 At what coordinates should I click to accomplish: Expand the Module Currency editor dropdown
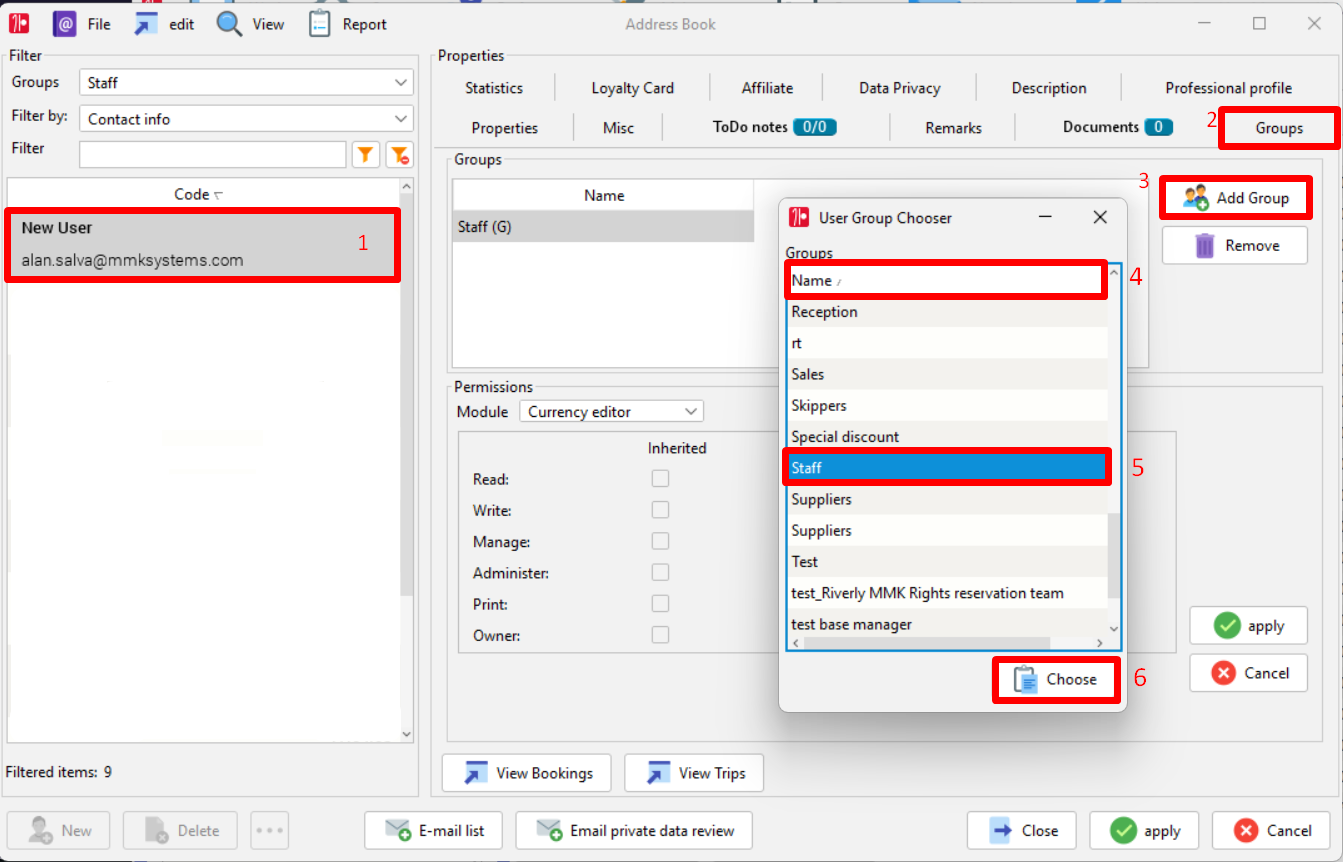[611, 411]
